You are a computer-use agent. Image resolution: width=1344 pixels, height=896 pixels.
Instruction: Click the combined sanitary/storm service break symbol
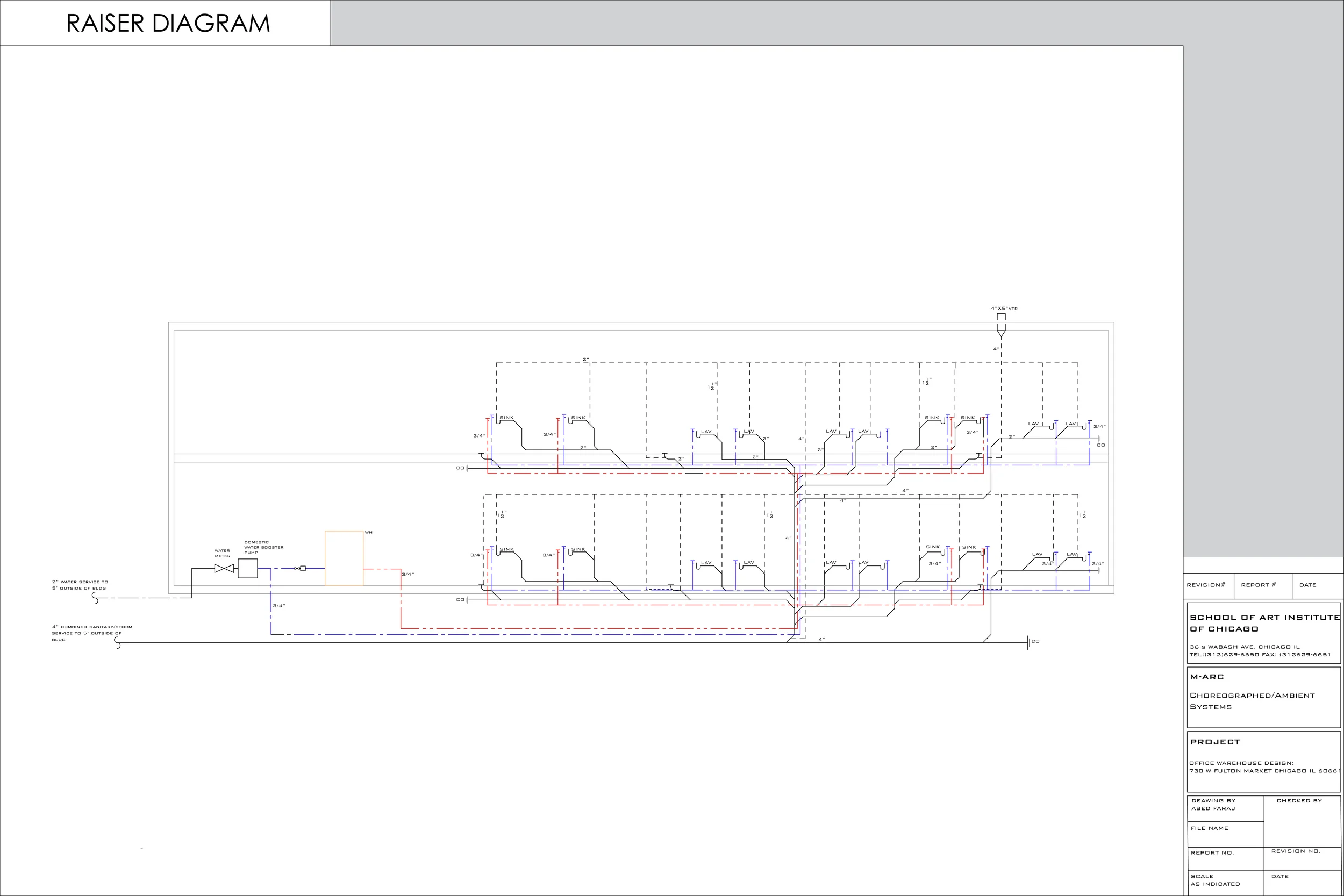pos(118,643)
